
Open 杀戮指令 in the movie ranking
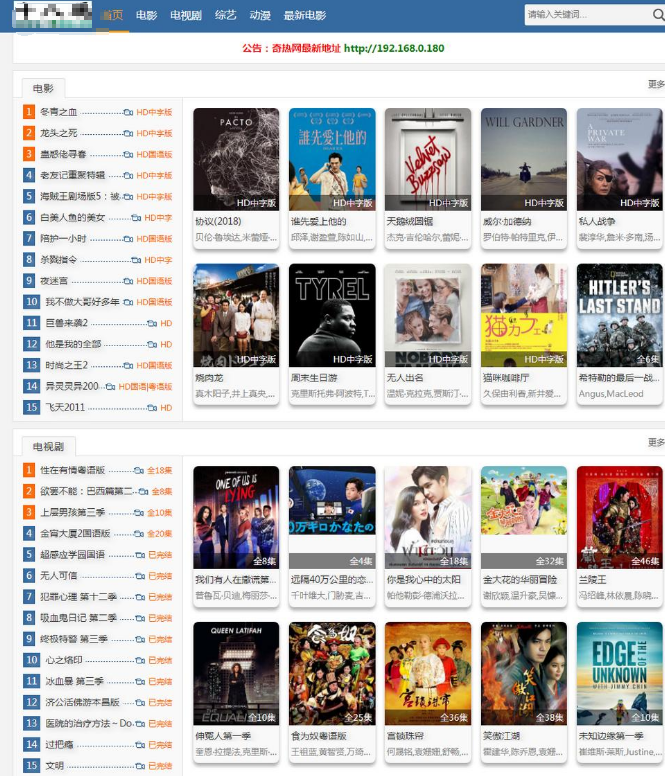click(x=58, y=260)
